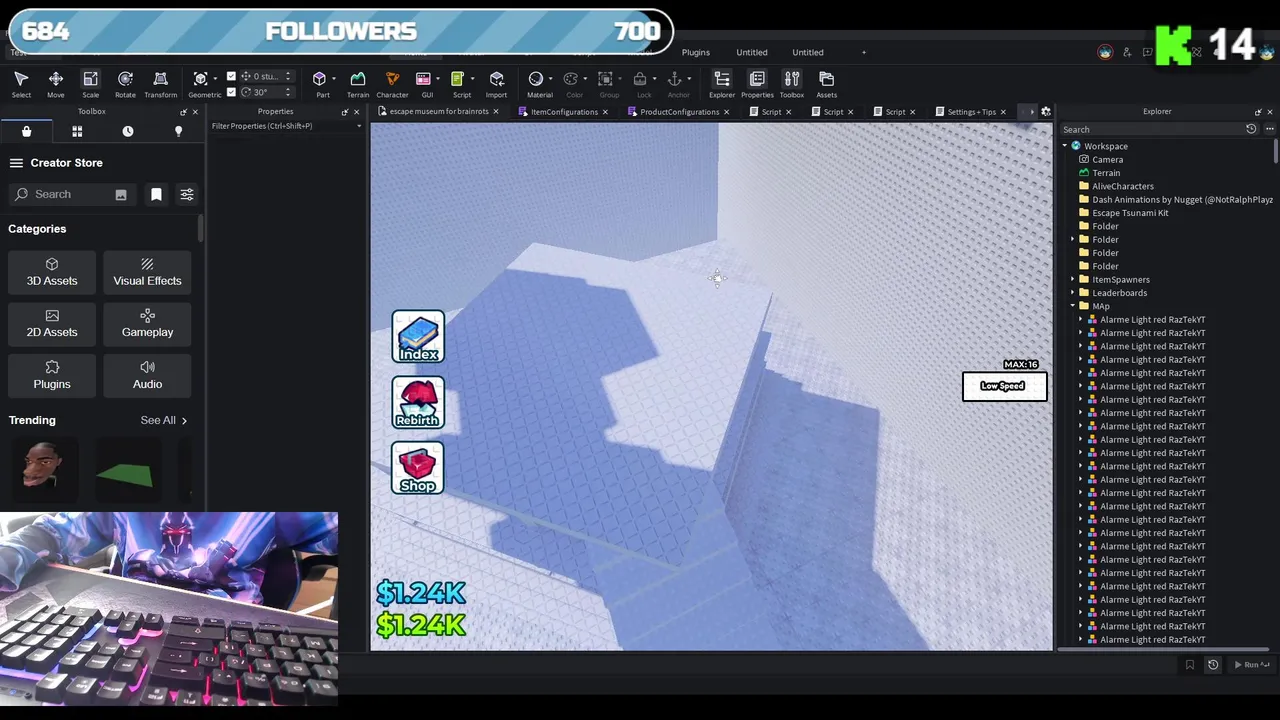Switch to ItemConfigurations script tab
Image resolution: width=1280 pixels, height=720 pixels.
coord(564,112)
